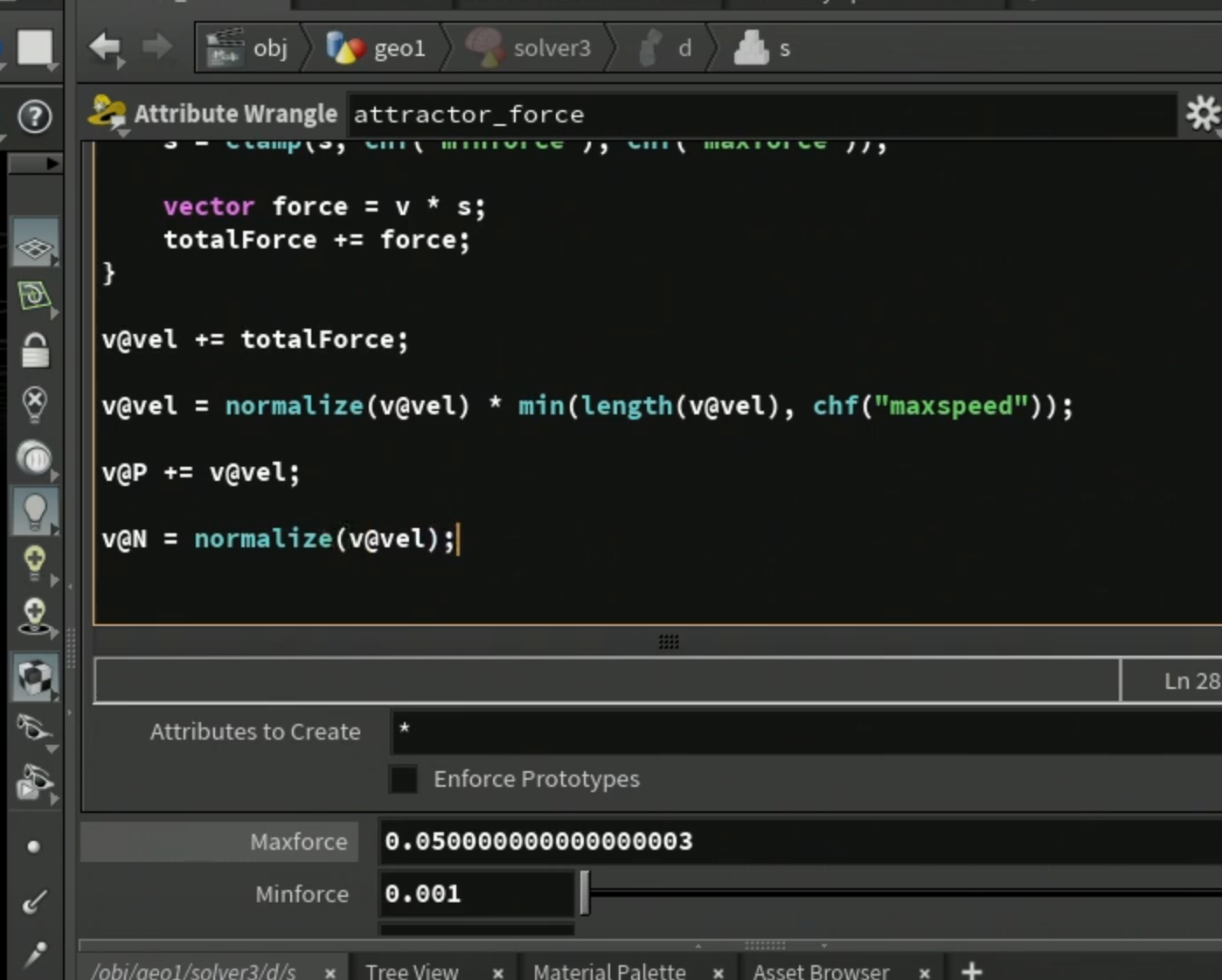The width and height of the screenshot is (1222, 980).
Task: Switch to the Asset Browser tab
Action: [821, 971]
